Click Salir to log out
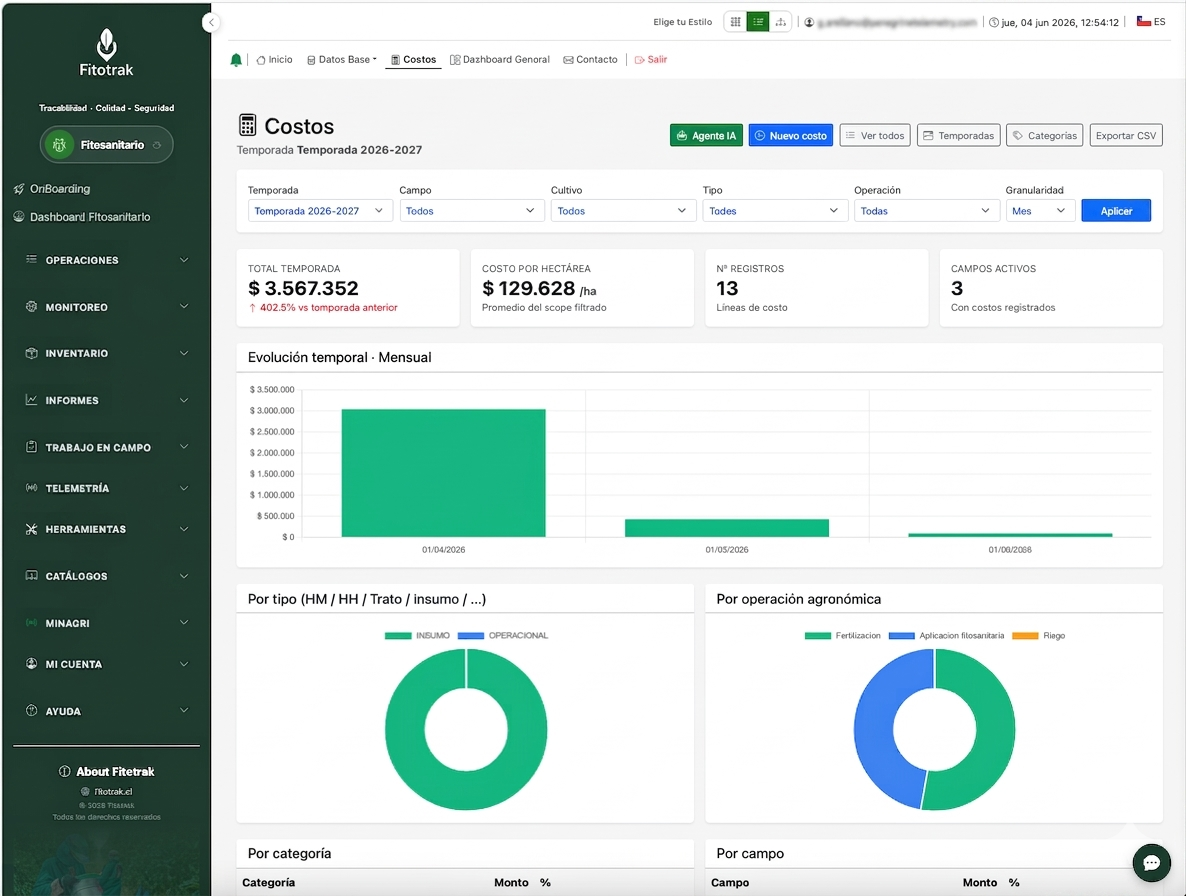The image size is (1186, 896). coord(650,60)
